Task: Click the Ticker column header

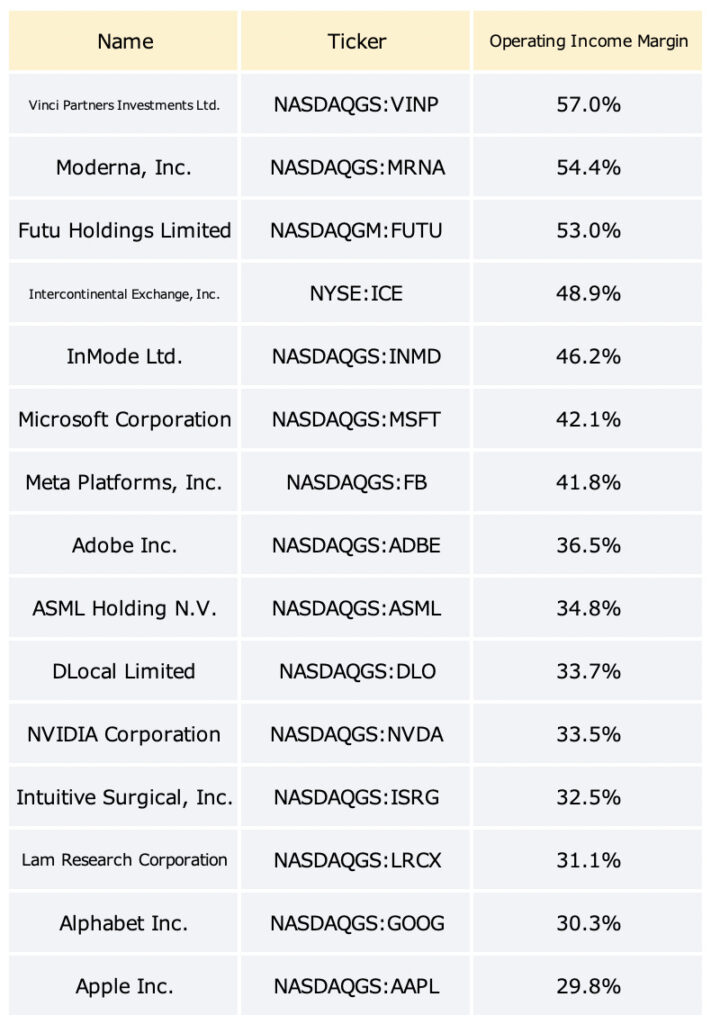Action: click(x=356, y=40)
